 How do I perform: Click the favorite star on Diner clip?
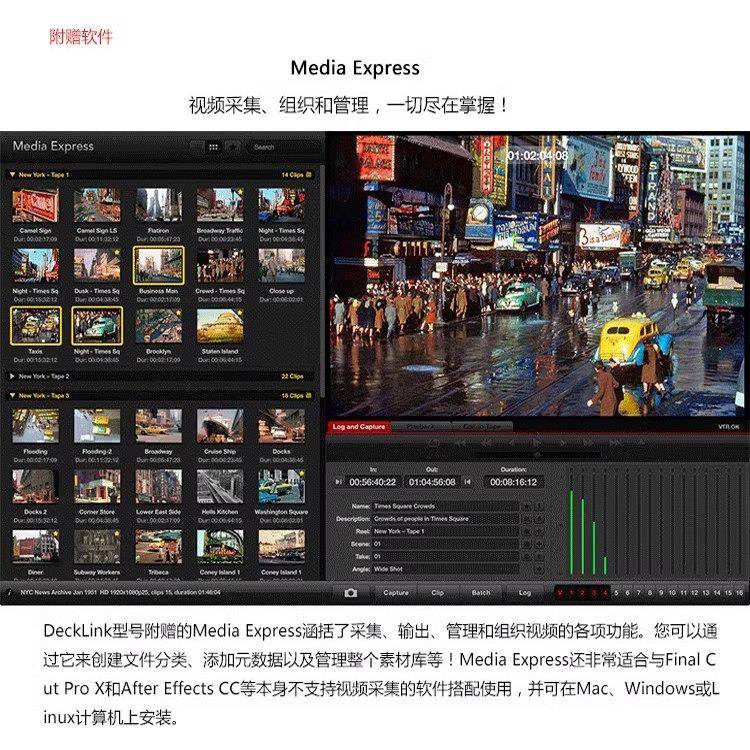click(56, 533)
